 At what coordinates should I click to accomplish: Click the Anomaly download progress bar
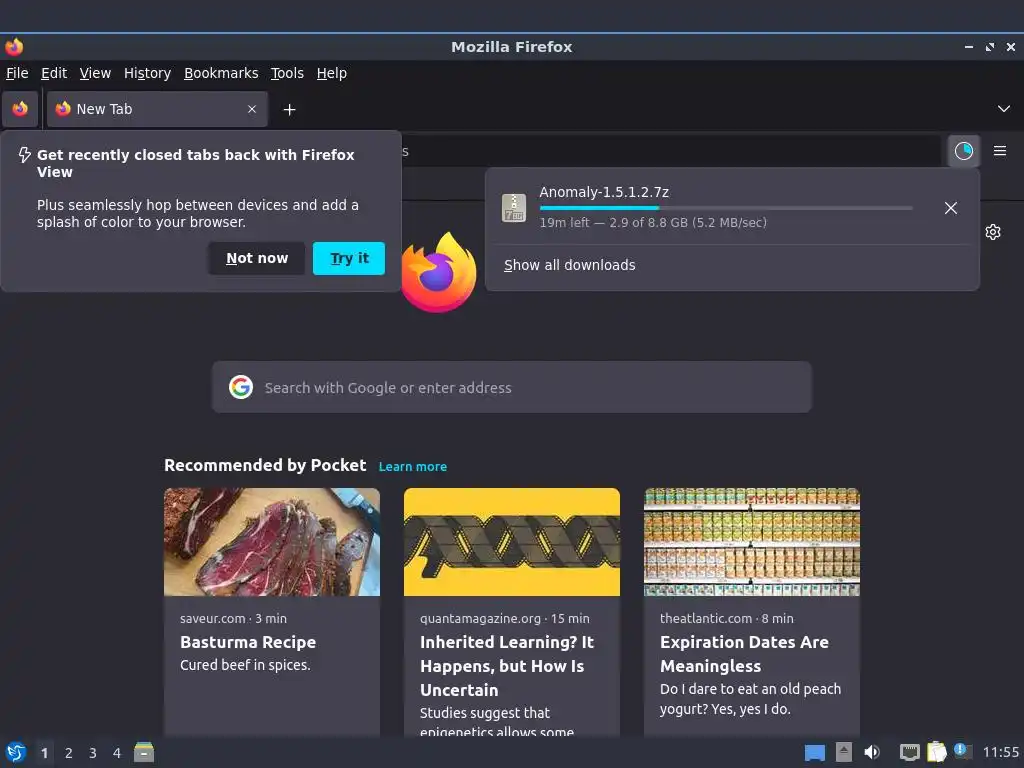[726, 208]
